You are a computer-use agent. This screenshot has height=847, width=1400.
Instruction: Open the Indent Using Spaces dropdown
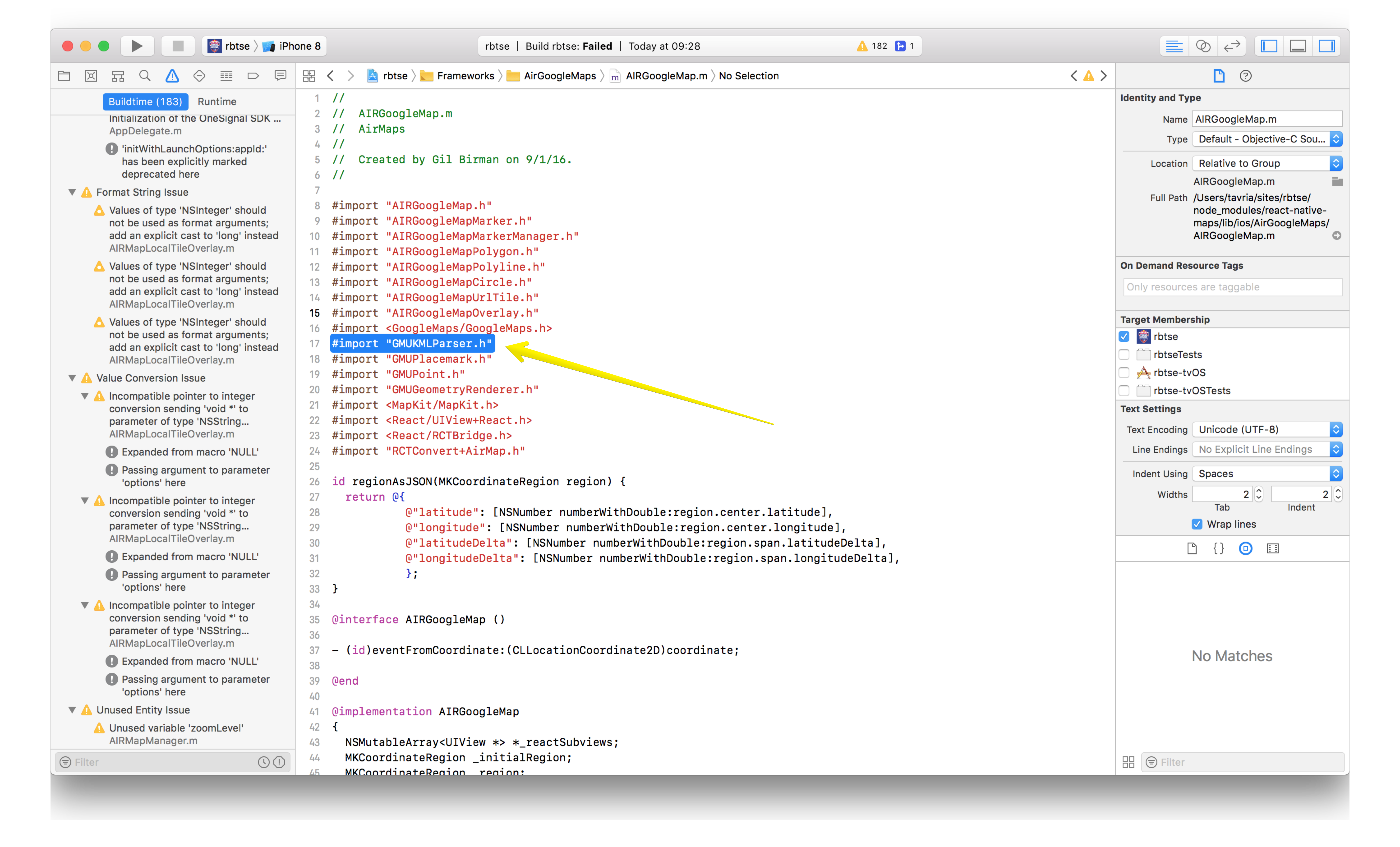pyautogui.click(x=1267, y=474)
